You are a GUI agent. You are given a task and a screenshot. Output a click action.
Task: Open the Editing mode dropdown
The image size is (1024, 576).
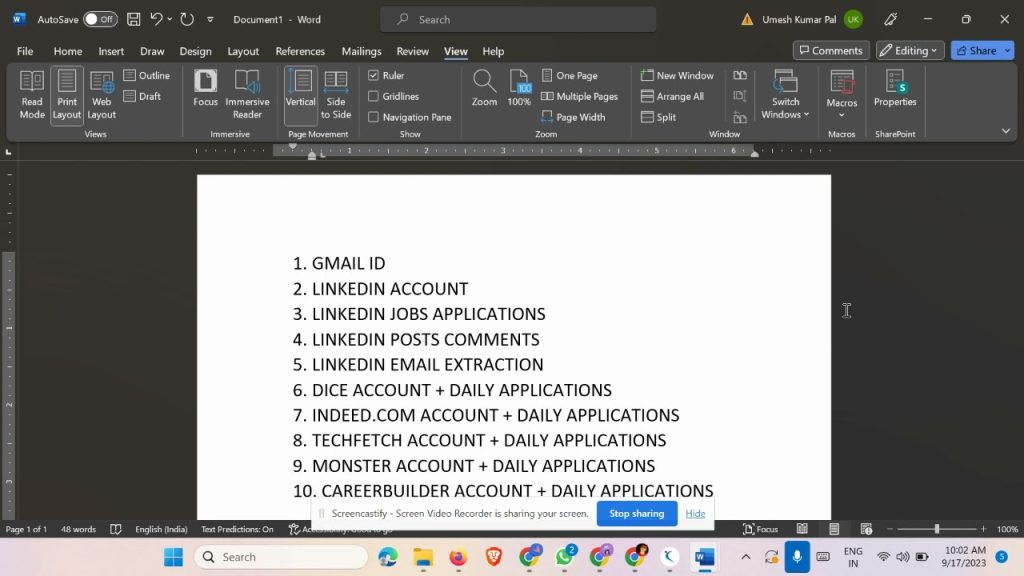point(910,50)
